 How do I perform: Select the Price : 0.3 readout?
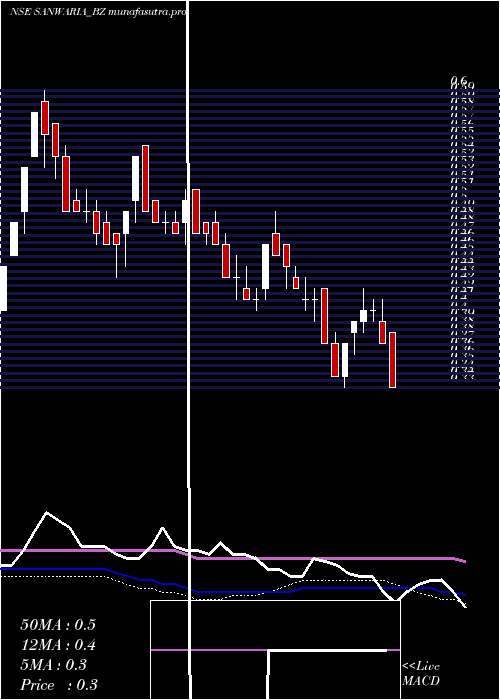[x=59, y=685]
